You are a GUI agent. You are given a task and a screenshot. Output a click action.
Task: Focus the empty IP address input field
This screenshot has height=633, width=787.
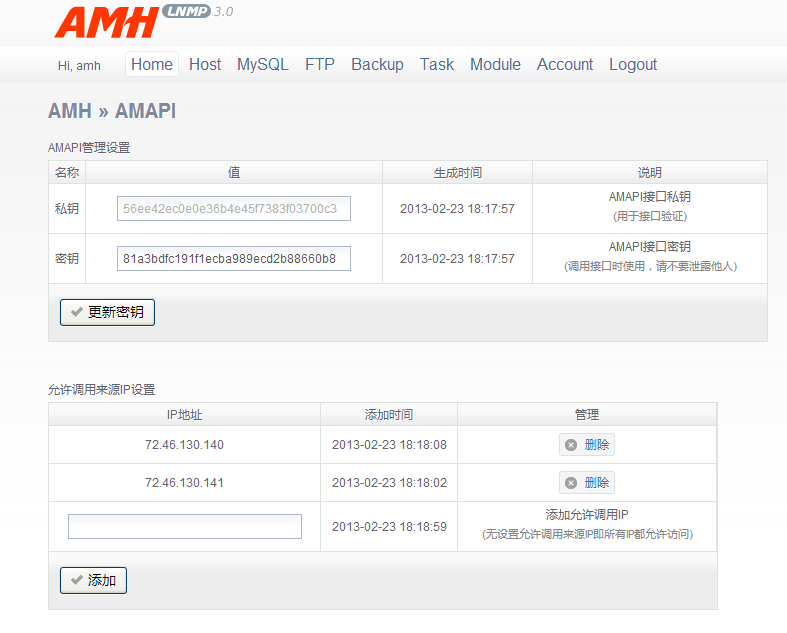pos(185,526)
